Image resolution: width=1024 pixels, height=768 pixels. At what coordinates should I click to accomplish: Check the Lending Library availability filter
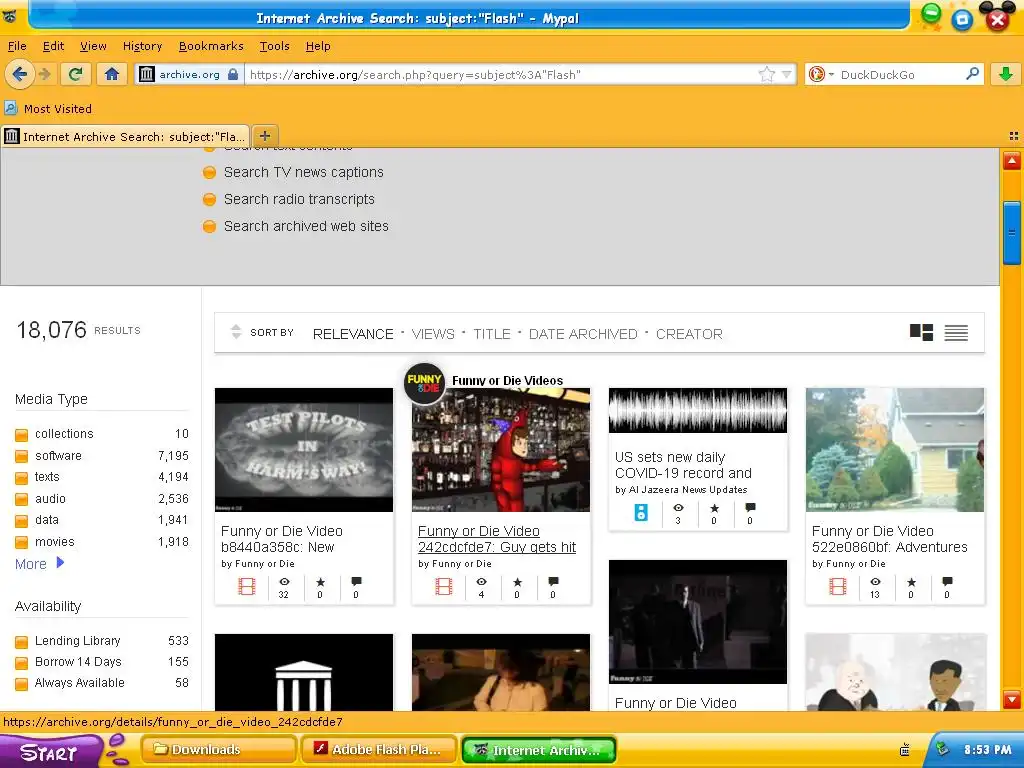(x=22, y=641)
